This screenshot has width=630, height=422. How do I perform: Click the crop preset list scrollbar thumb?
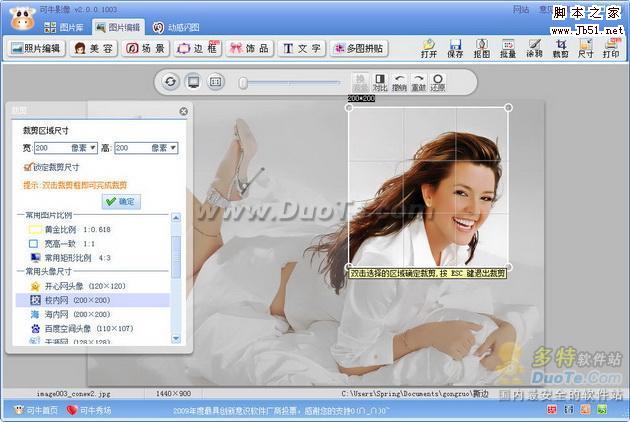[x=176, y=257]
